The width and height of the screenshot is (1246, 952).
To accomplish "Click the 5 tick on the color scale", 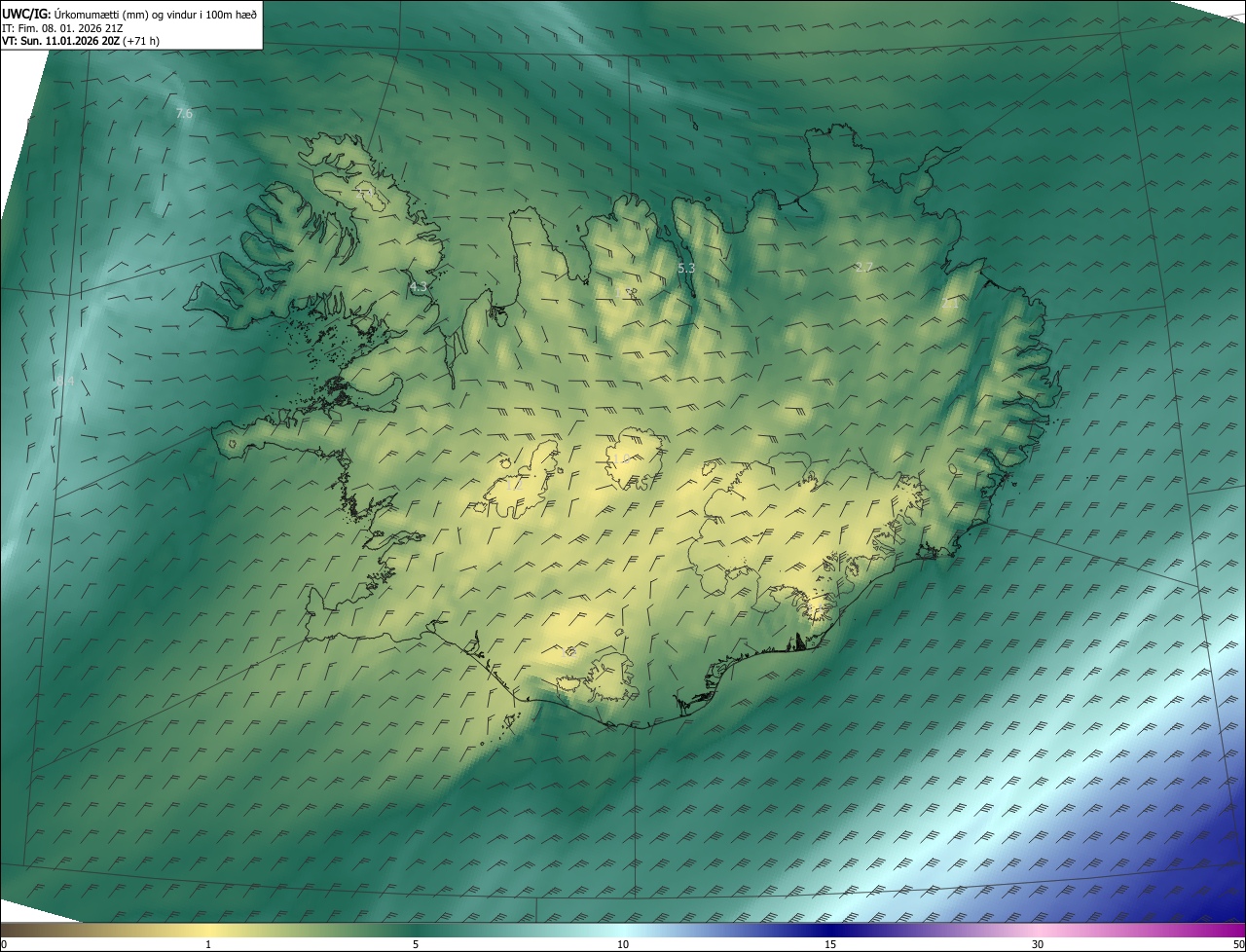I will pyautogui.click(x=416, y=944).
